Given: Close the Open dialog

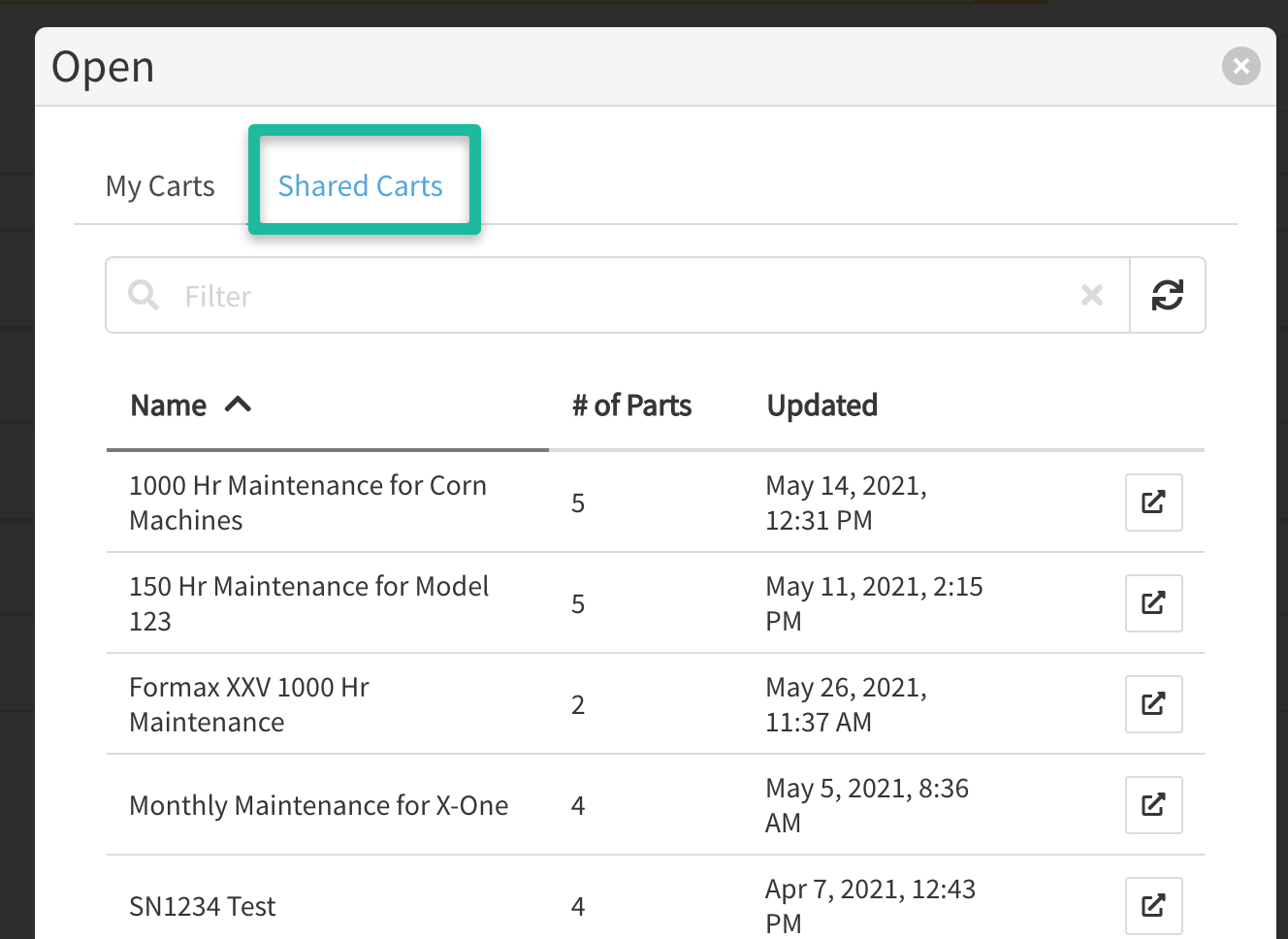Looking at the screenshot, I should [1240, 67].
